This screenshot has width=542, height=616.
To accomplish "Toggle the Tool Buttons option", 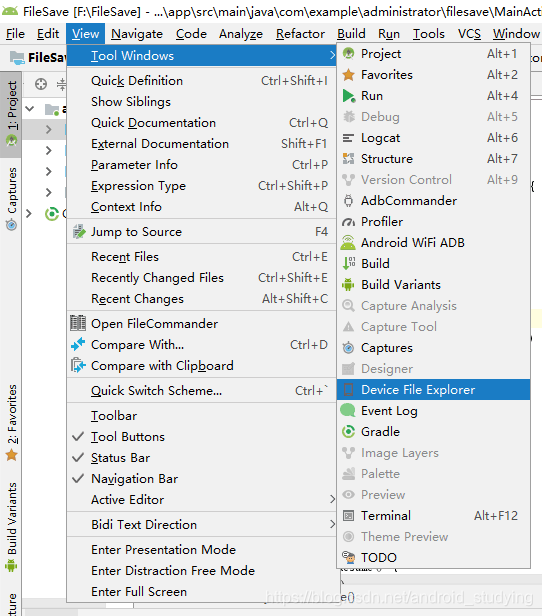I will click(201, 437).
